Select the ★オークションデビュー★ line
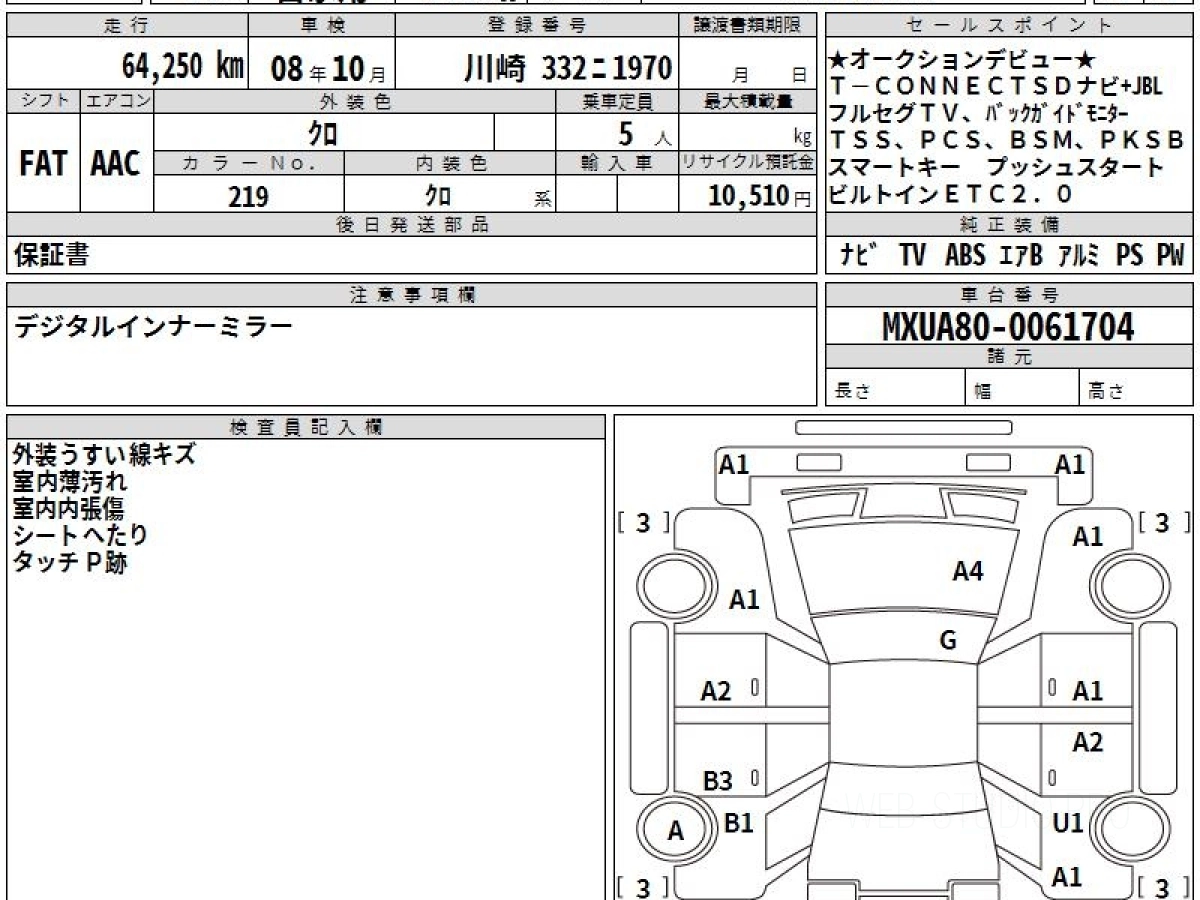This screenshot has height=900, width=1200. pyautogui.click(x=960, y=62)
